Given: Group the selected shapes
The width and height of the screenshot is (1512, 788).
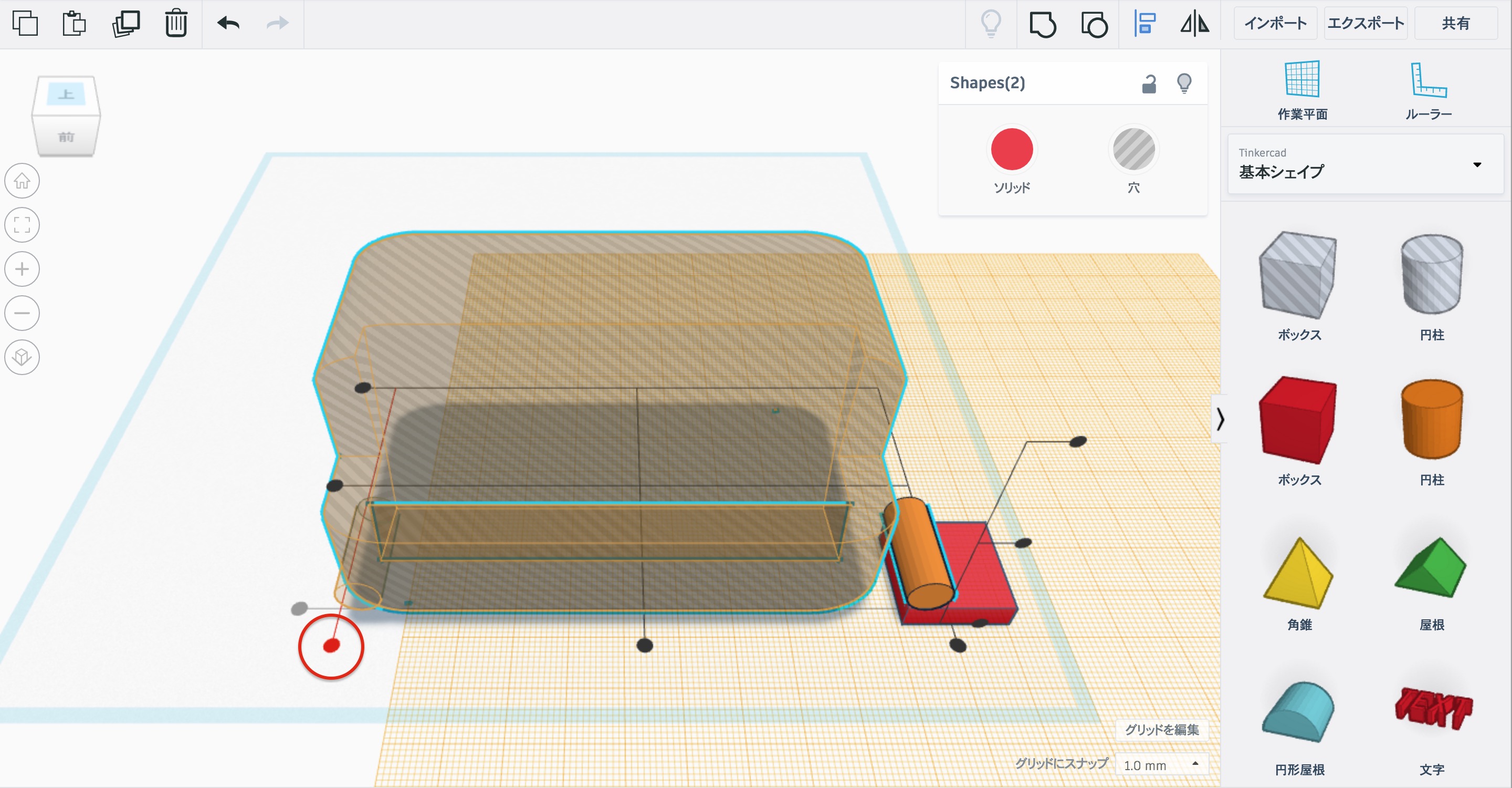Looking at the screenshot, I should (1043, 25).
